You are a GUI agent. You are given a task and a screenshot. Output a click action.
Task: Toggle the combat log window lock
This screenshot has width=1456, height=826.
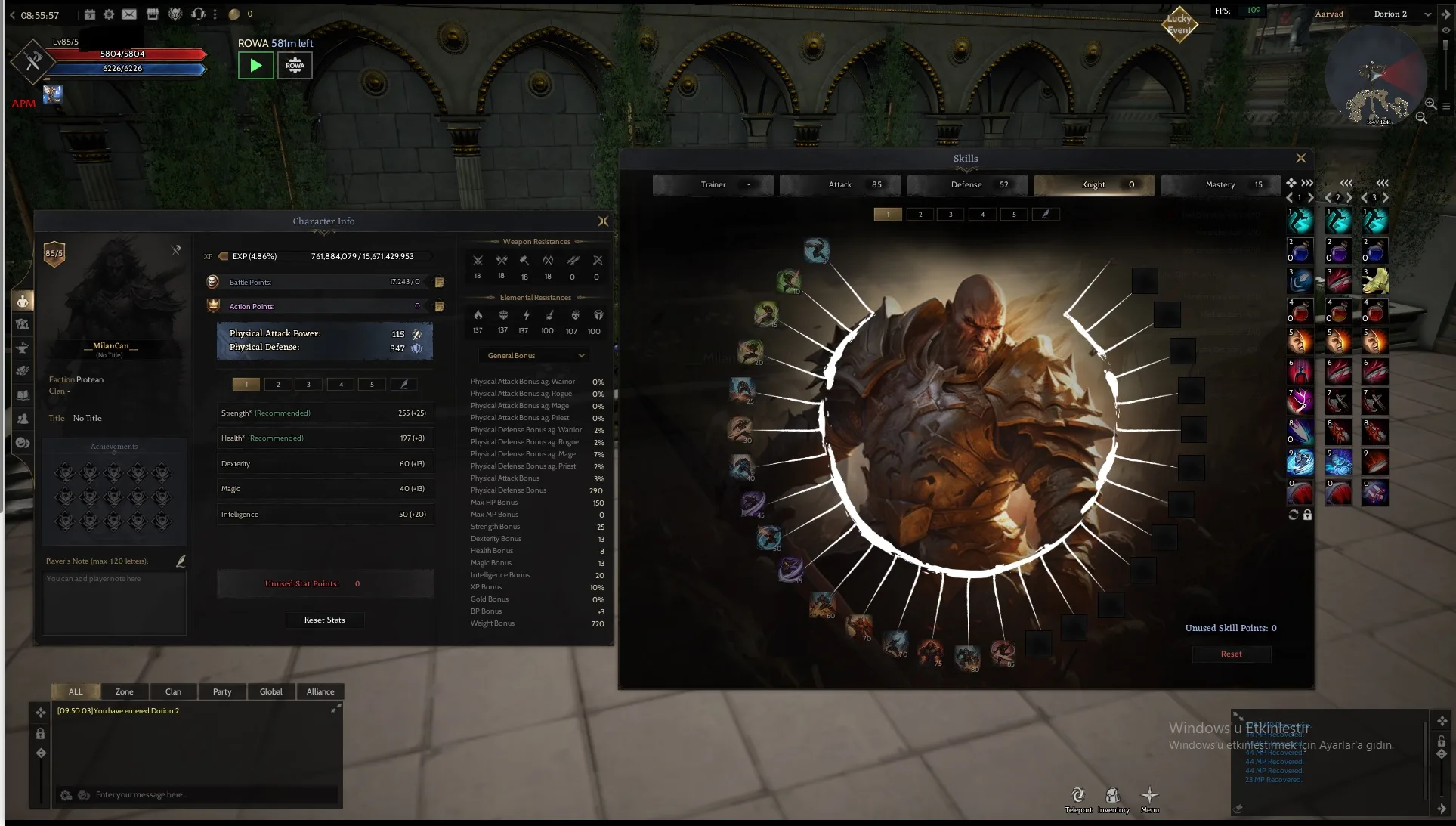(x=1441, y=741)
